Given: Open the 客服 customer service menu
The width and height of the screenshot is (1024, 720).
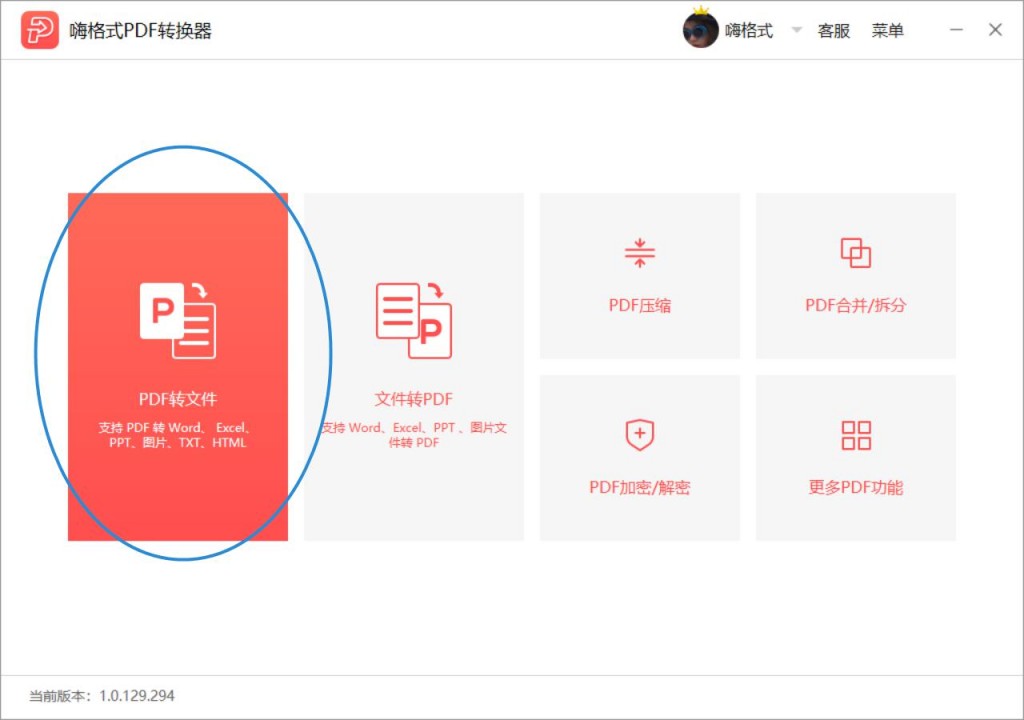Looking at the screenshot, I should tap(834, 31).
